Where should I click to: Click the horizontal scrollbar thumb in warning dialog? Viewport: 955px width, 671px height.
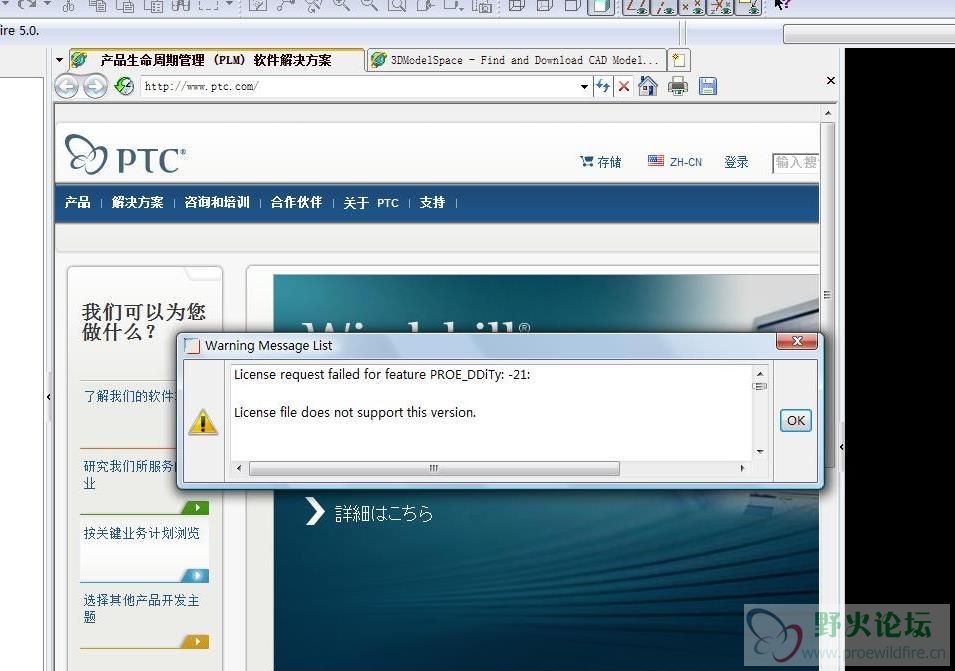[434, 468]
